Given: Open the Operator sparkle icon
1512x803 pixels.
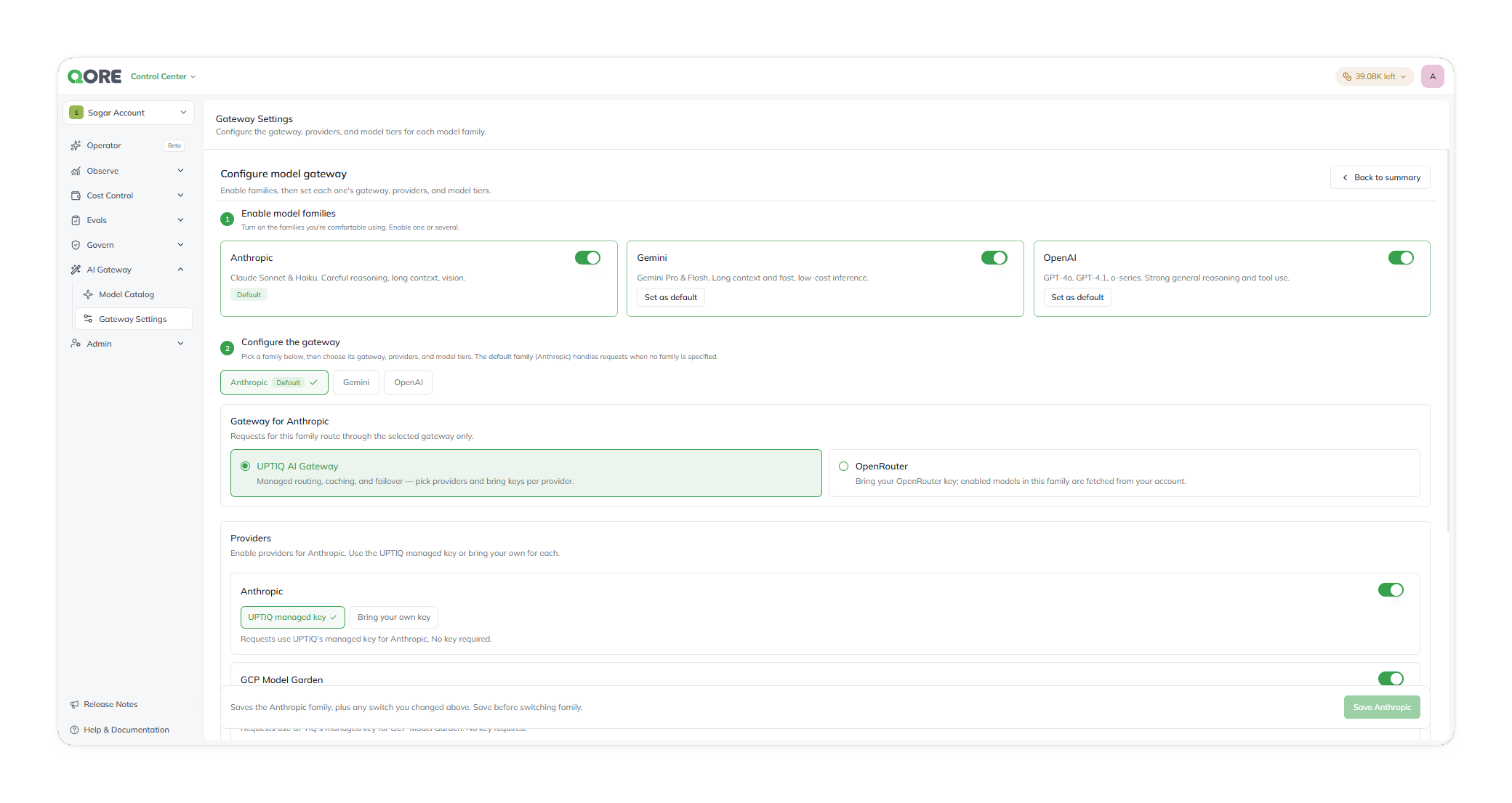Looking at the screenshot, I should click(x=76, y=145).
